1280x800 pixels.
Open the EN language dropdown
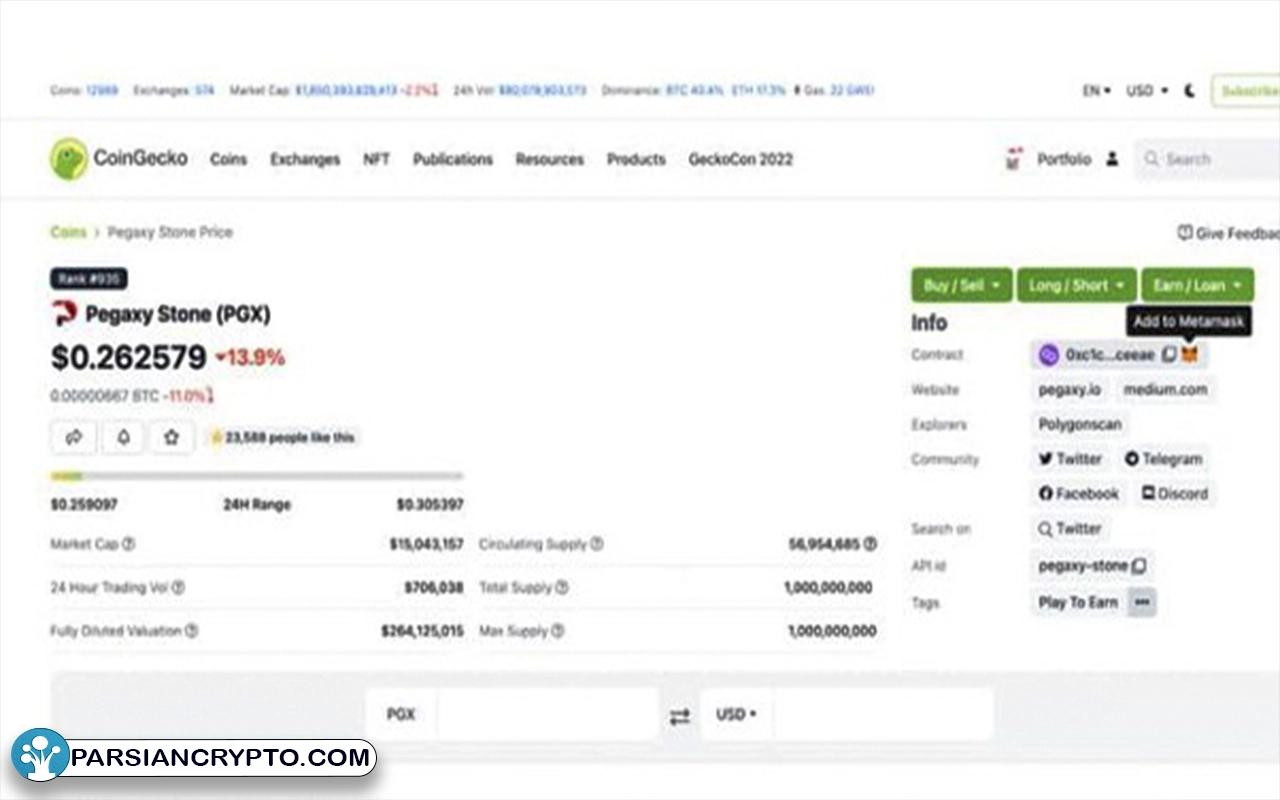[x=1097, y=90]
